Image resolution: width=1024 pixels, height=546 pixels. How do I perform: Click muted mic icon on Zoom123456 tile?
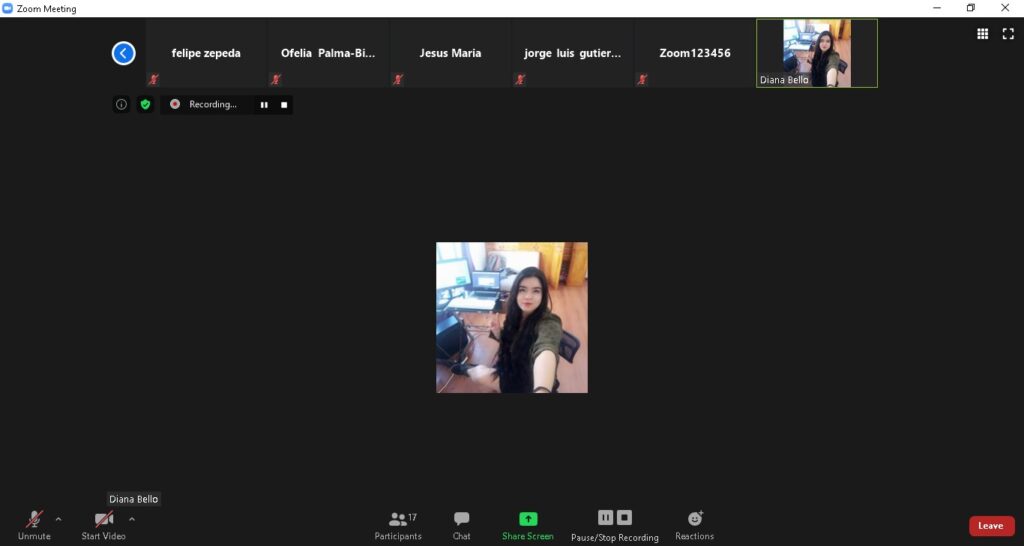pyautogui.click(x=642, y=80)
